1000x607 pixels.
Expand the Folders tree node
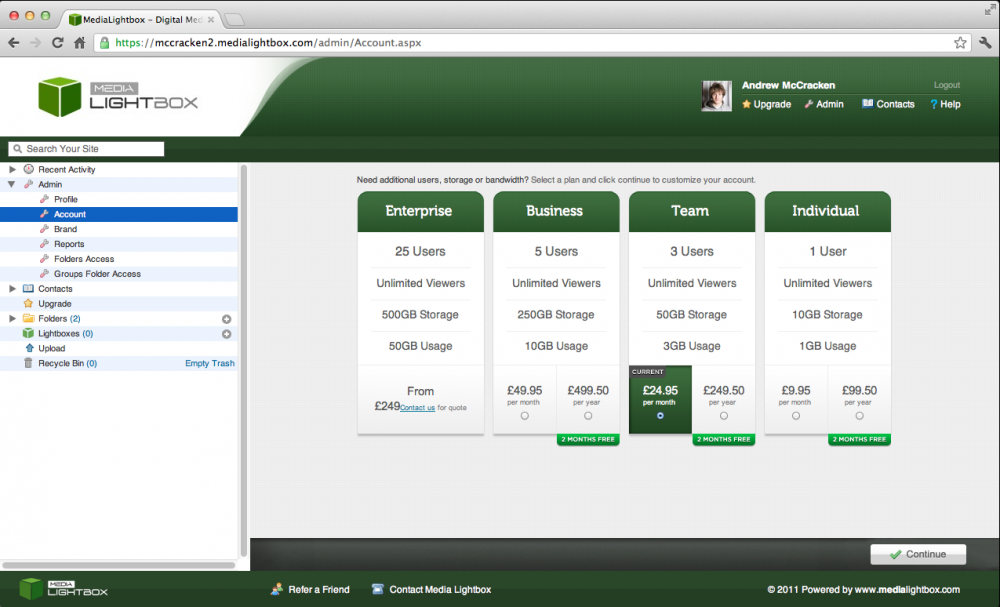coord(12,319)
